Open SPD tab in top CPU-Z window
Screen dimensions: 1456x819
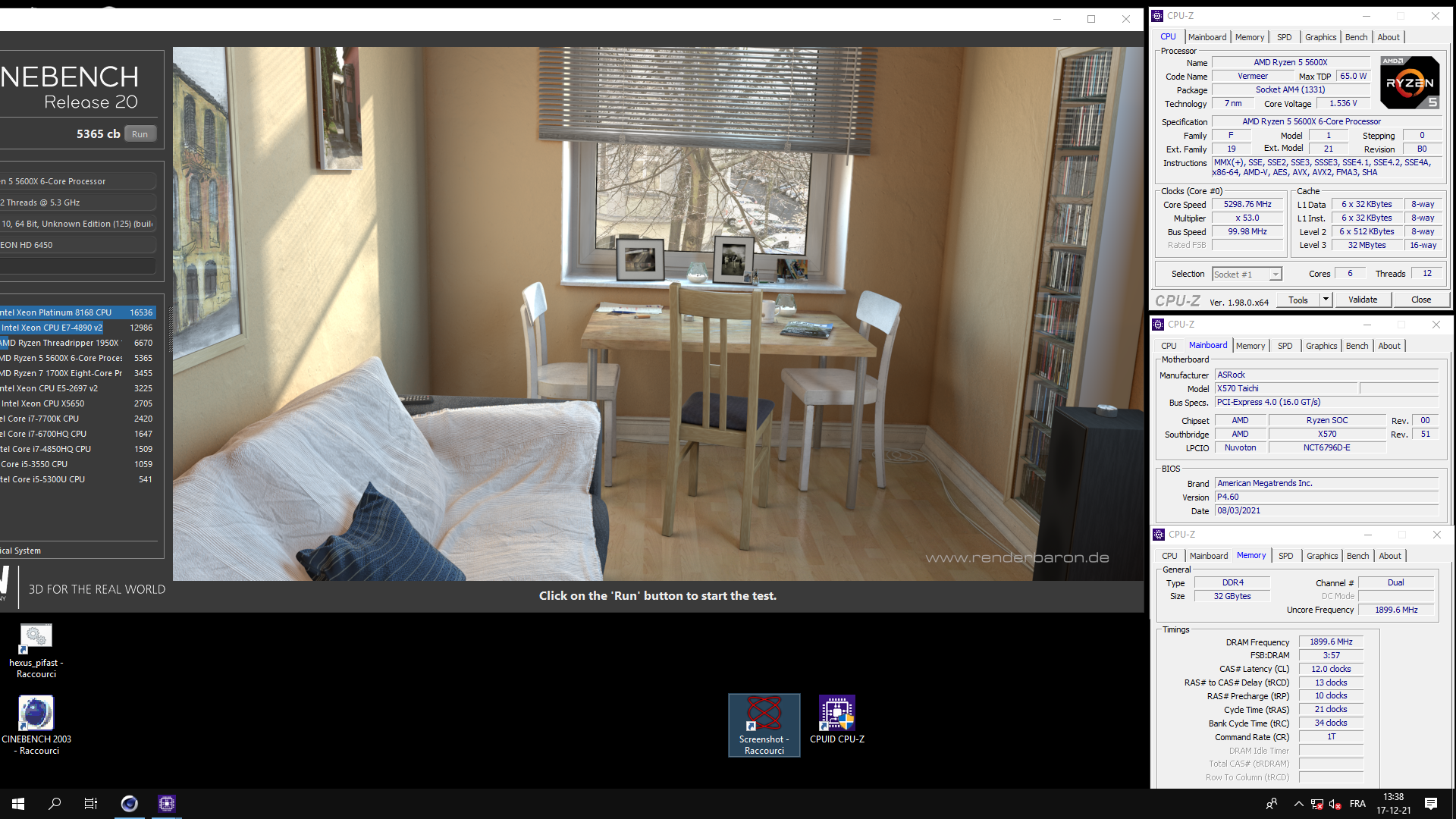pyautogui.click(x=1285, y=37)
